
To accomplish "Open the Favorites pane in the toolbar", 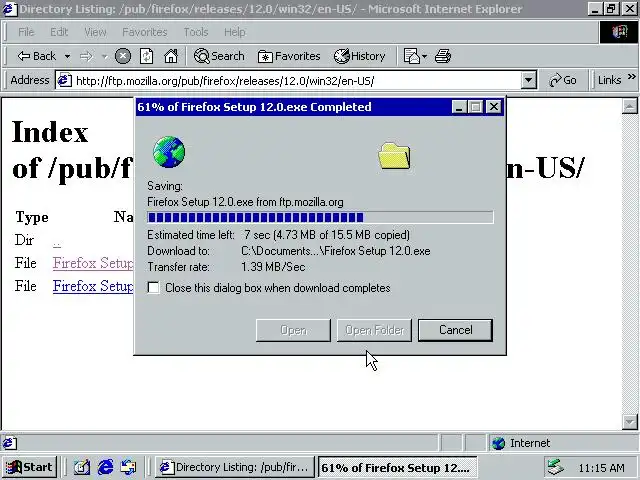I will 289,56.
